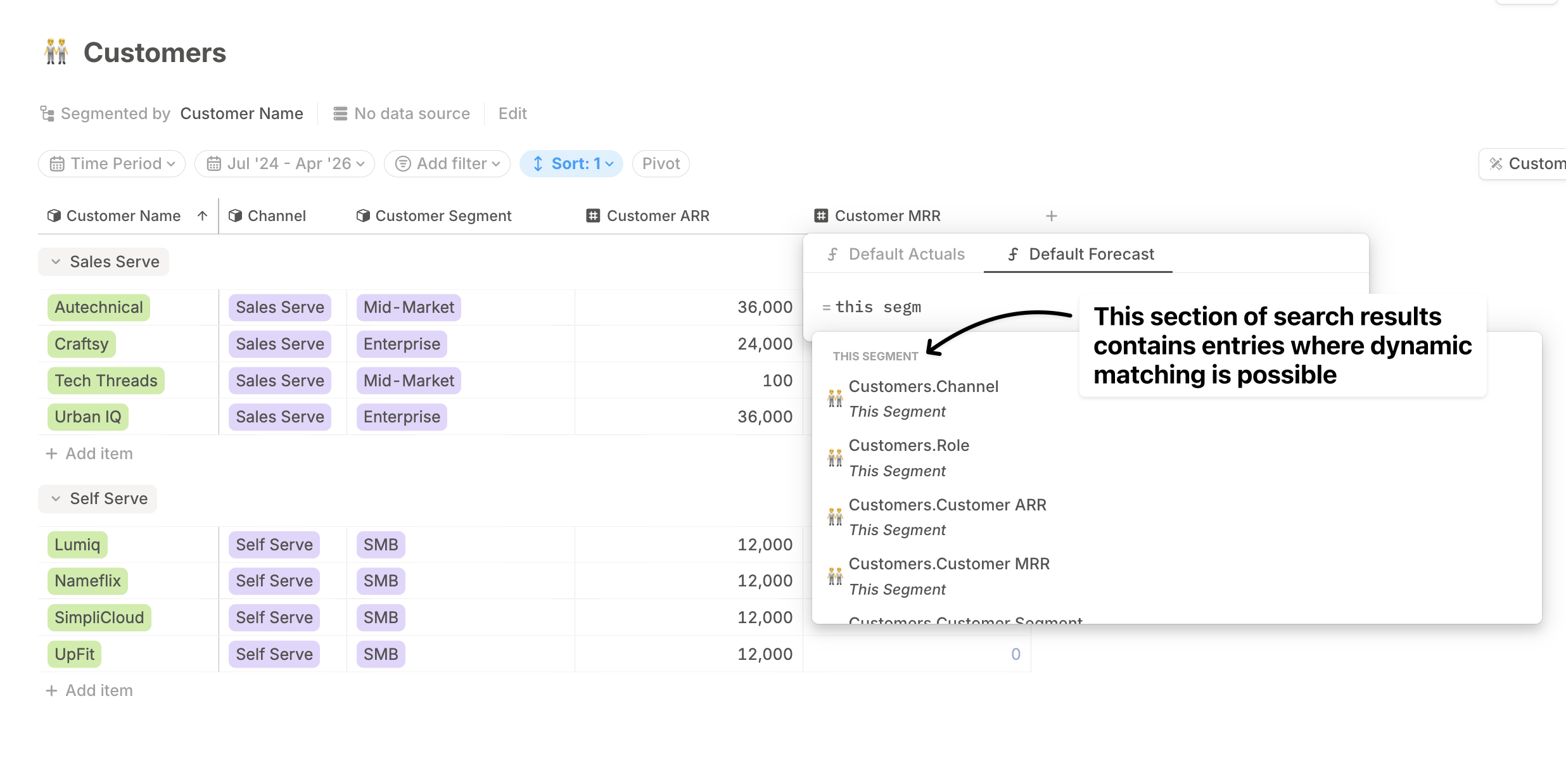This screenshot has height=784, width=1566.
Task: Click the Customer MRR column icon
Action: point(820,216)
